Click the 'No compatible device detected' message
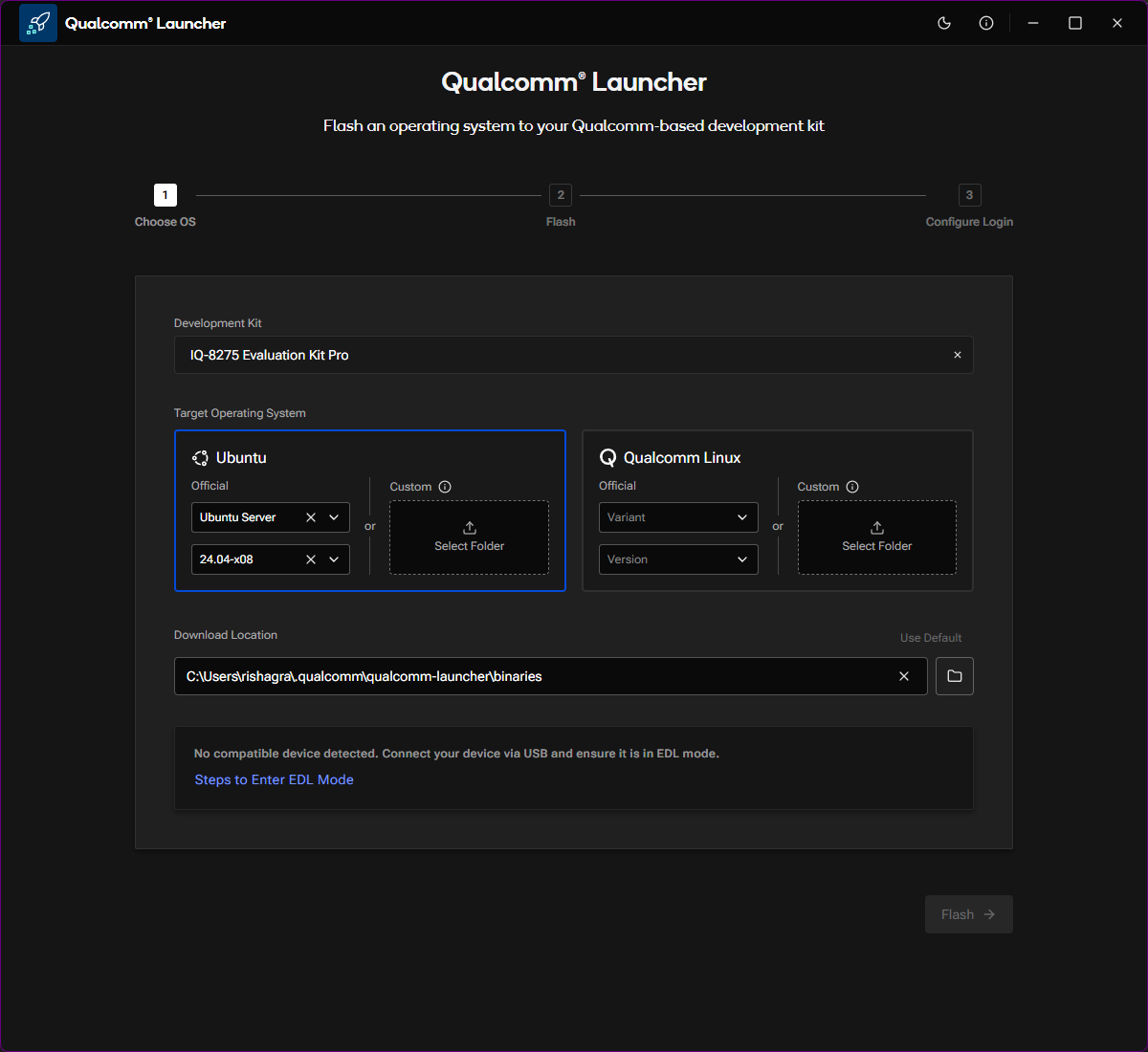Viewport: 1148px width, 1052px height. pos(456,754)
